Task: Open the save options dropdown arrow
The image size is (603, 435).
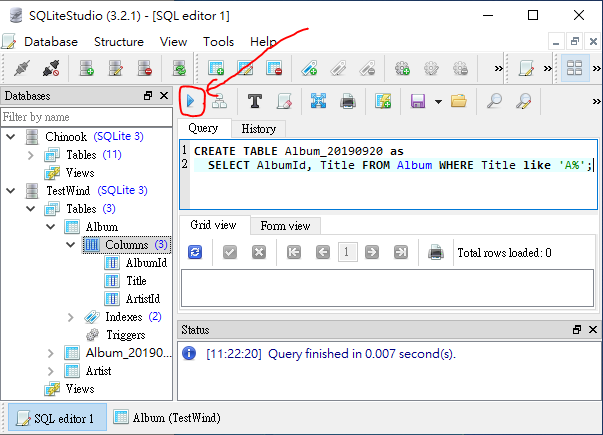Action: tap(438, 102)
